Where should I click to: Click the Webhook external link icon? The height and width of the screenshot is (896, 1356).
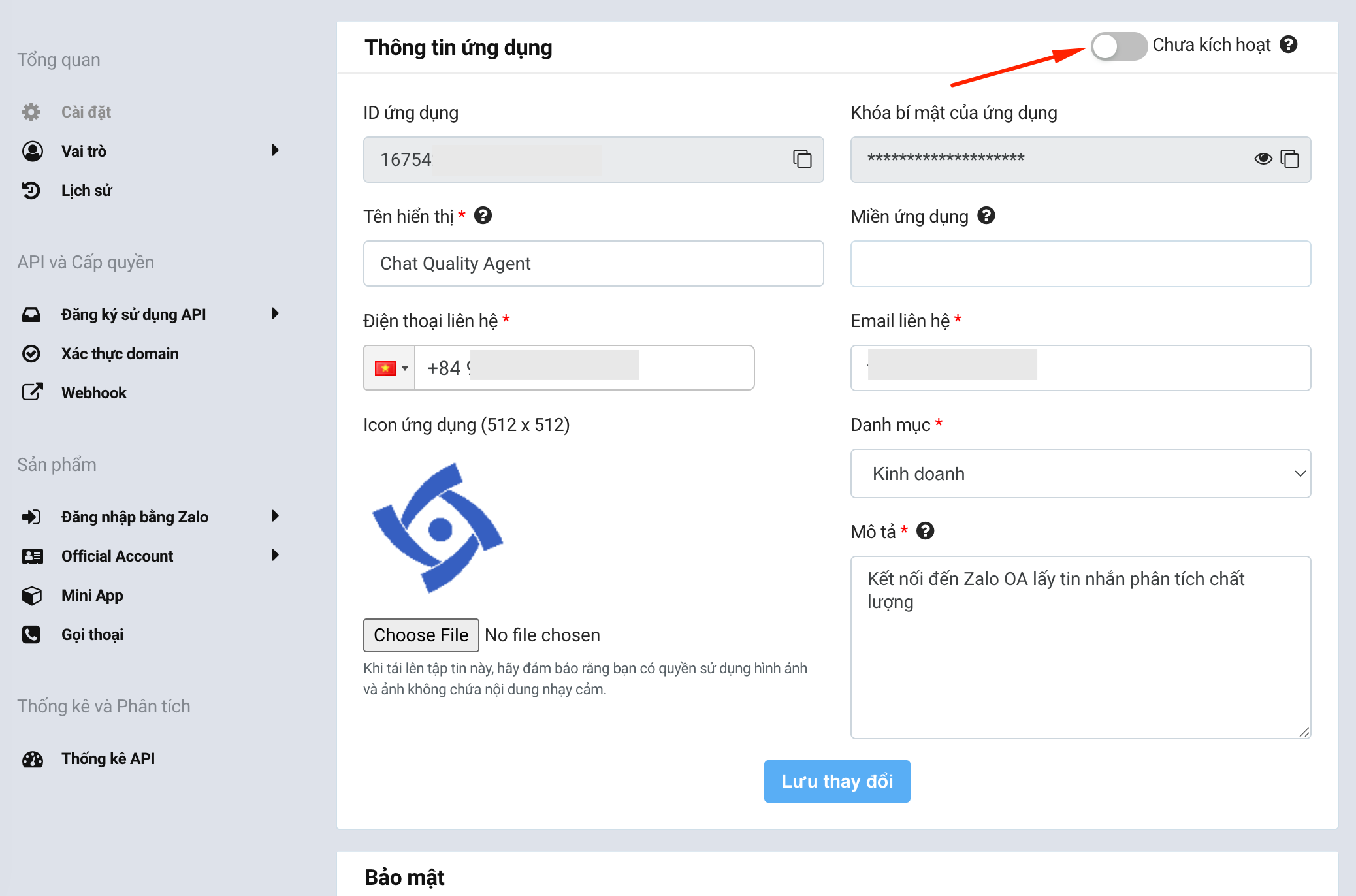pos(32,392)
